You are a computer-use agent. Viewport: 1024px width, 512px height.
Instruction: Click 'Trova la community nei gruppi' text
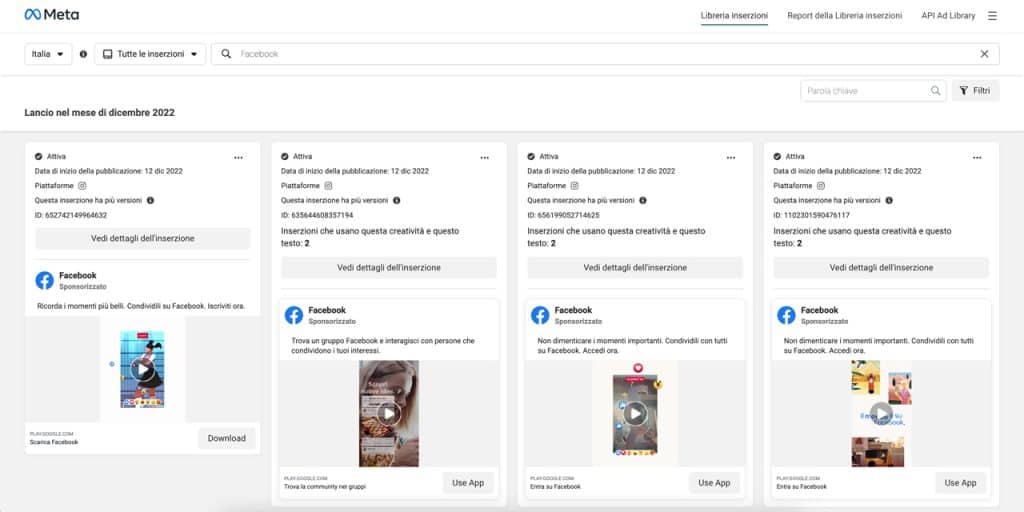(325, 487)
